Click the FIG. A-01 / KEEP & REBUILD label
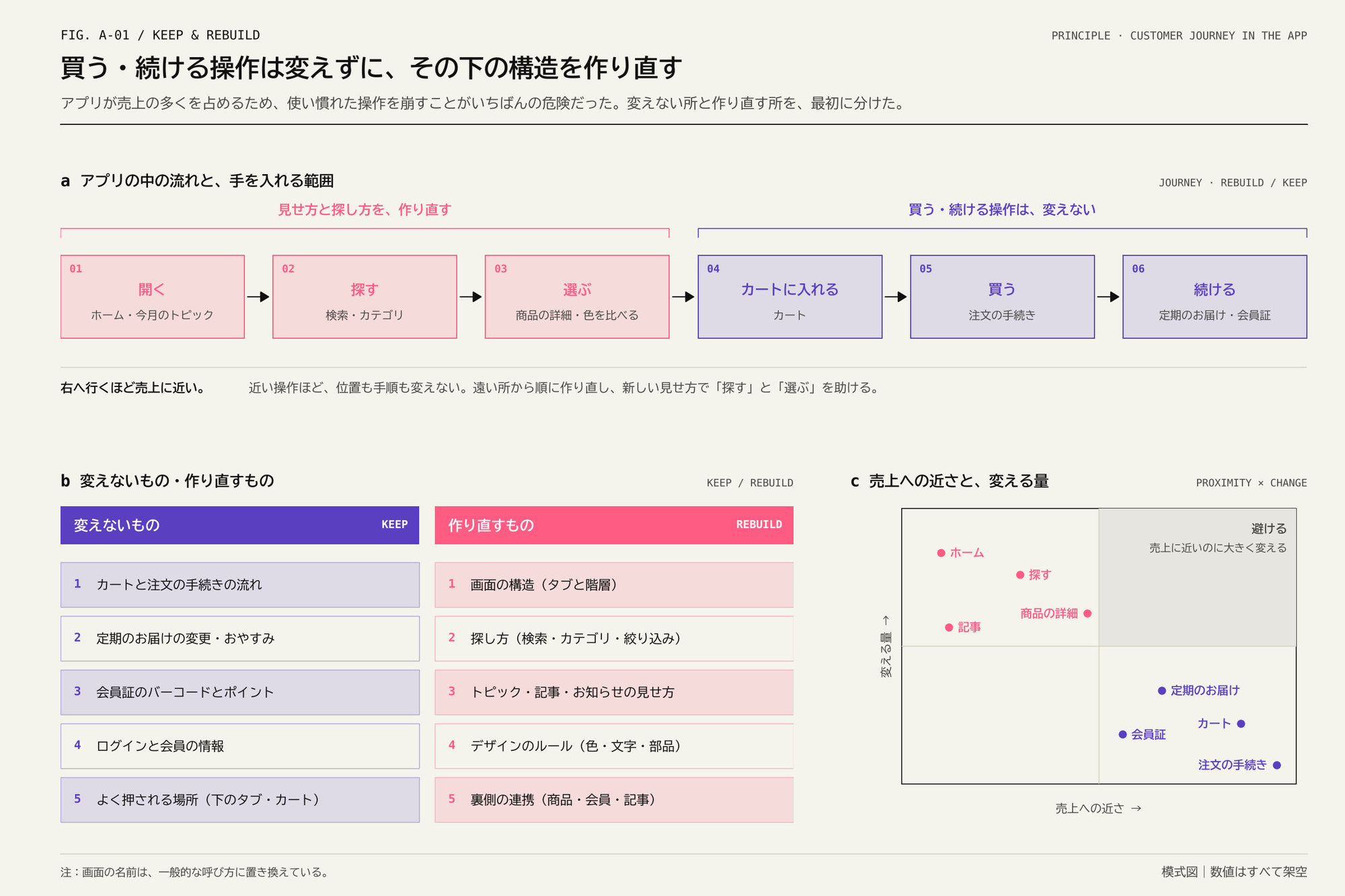1345x896 pixels. point(160,35)
